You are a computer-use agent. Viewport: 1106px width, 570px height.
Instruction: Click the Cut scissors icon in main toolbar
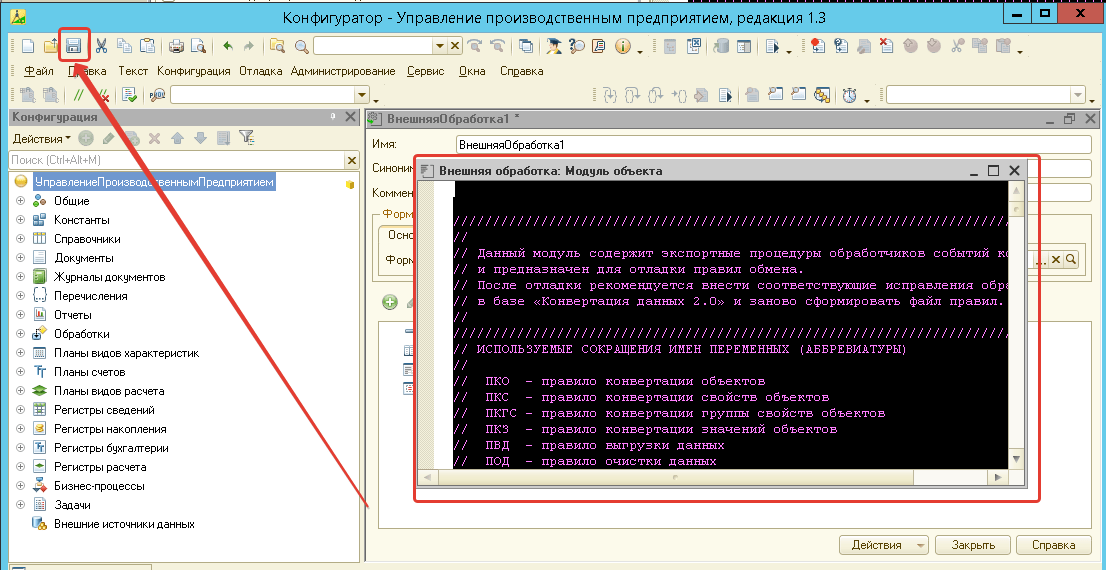click(x=101, y=46)
